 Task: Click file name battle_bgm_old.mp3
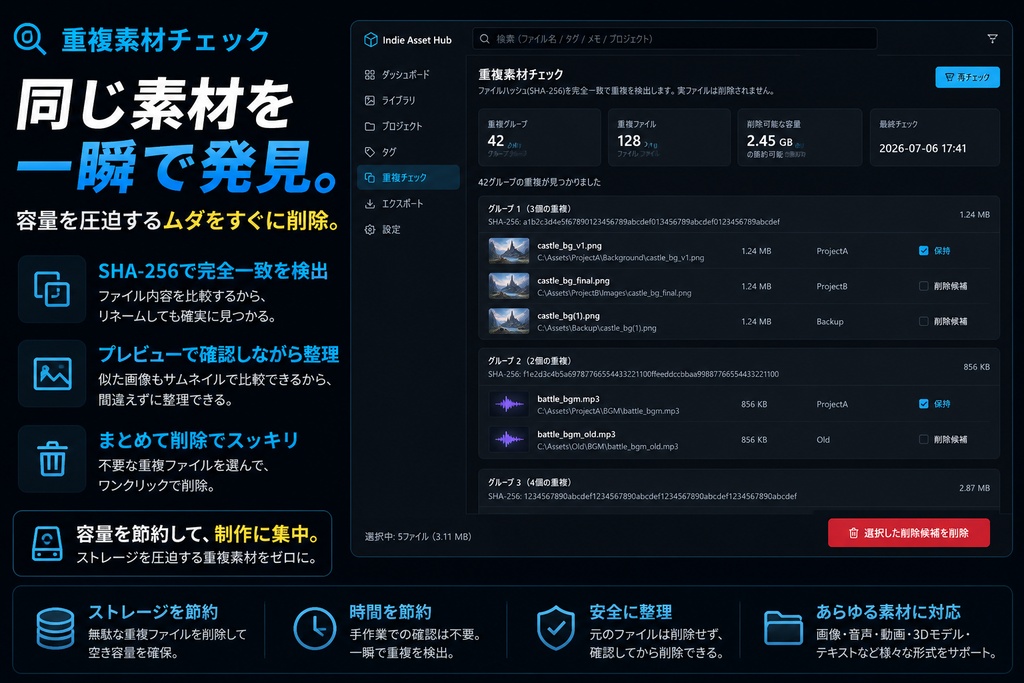click(576, 434)
